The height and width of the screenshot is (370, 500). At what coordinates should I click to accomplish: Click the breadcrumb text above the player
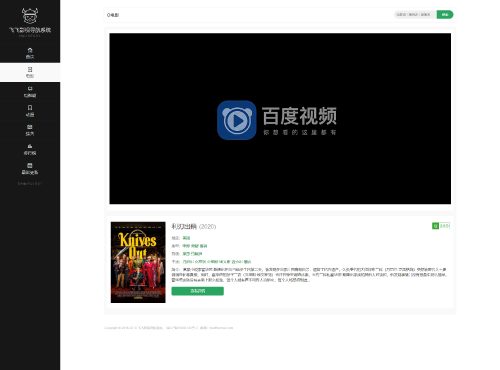(x=113, y=15)
